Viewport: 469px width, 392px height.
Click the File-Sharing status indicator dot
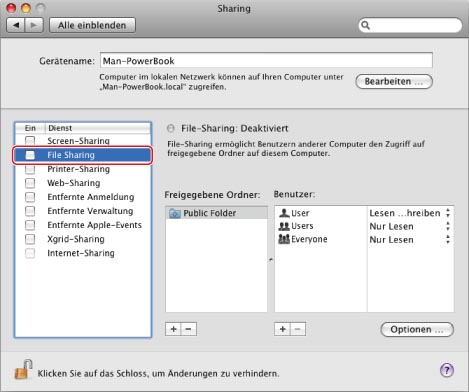[x=171, y=128]
